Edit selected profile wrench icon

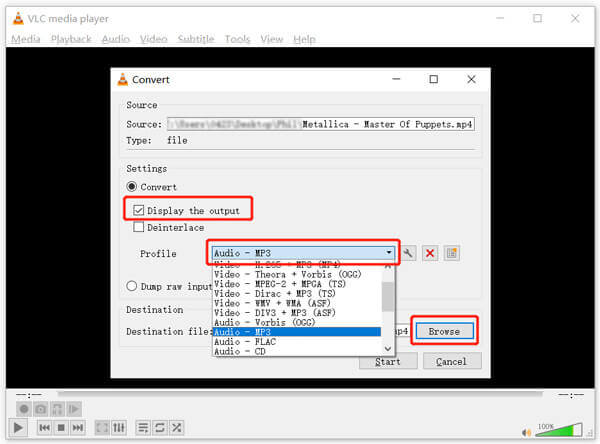coord(408,253)
